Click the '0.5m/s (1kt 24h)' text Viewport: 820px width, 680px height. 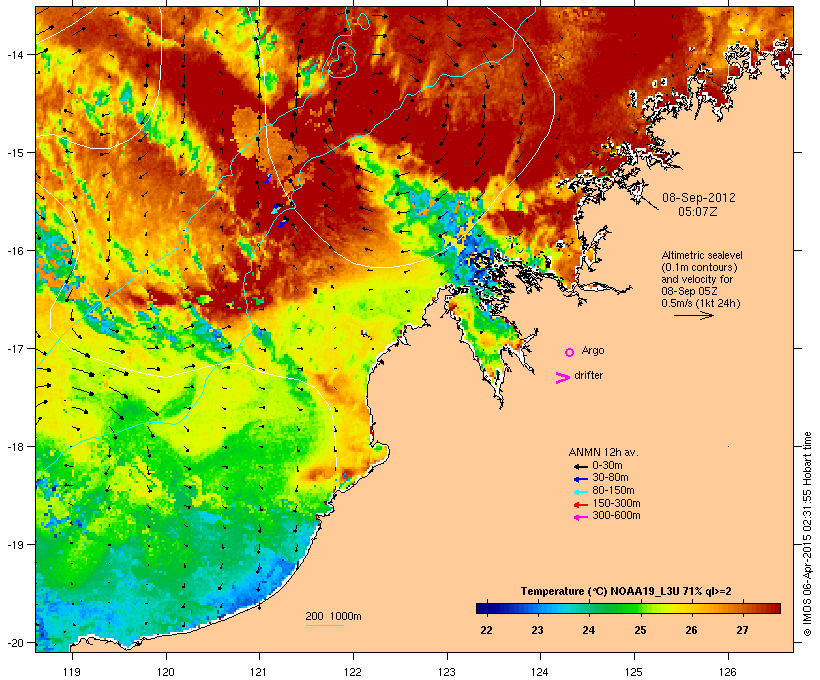pyautogui.click(x=701, y=303)
